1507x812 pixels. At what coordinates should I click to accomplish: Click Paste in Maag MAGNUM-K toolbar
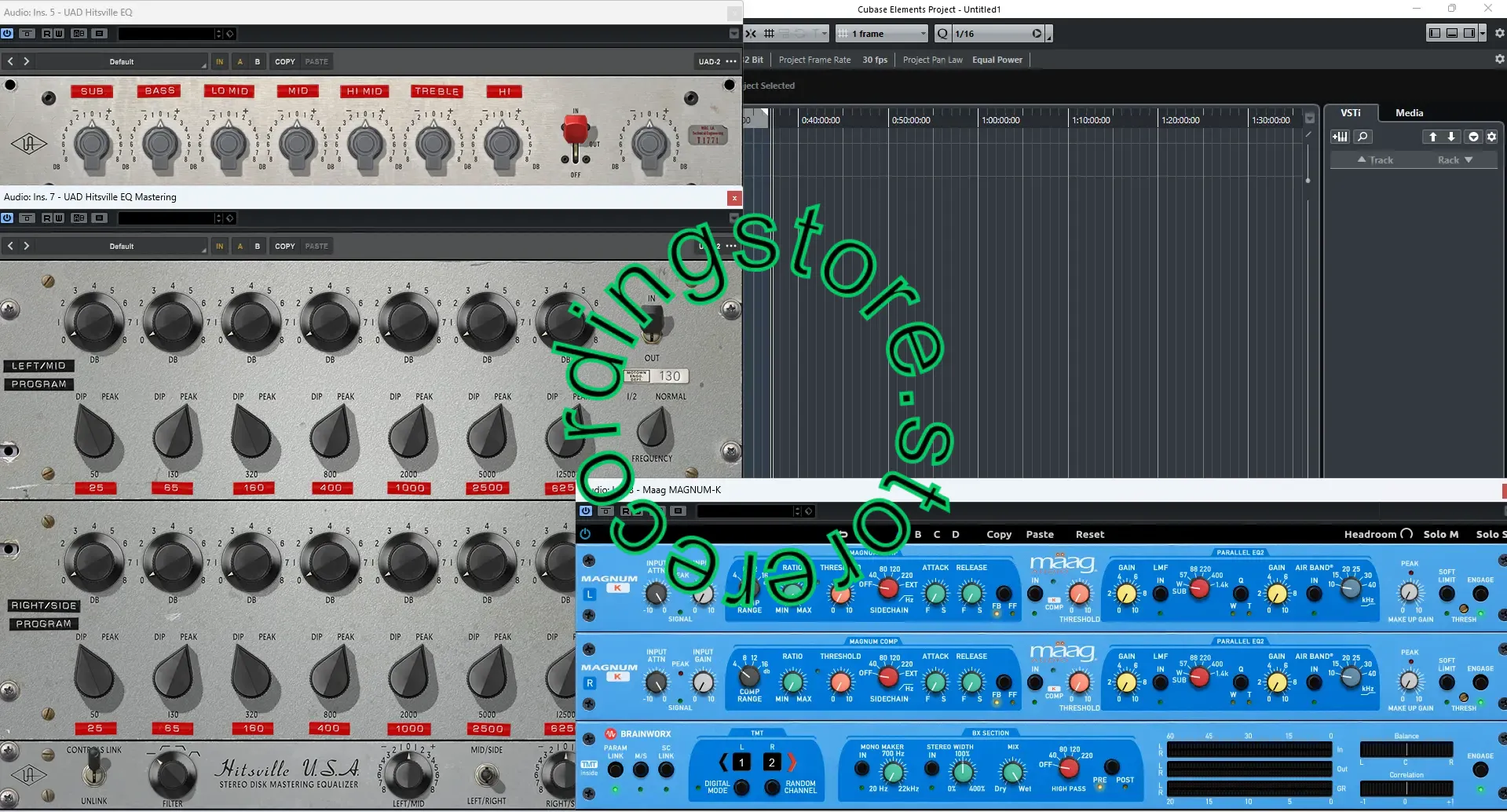click(1040, 534)
